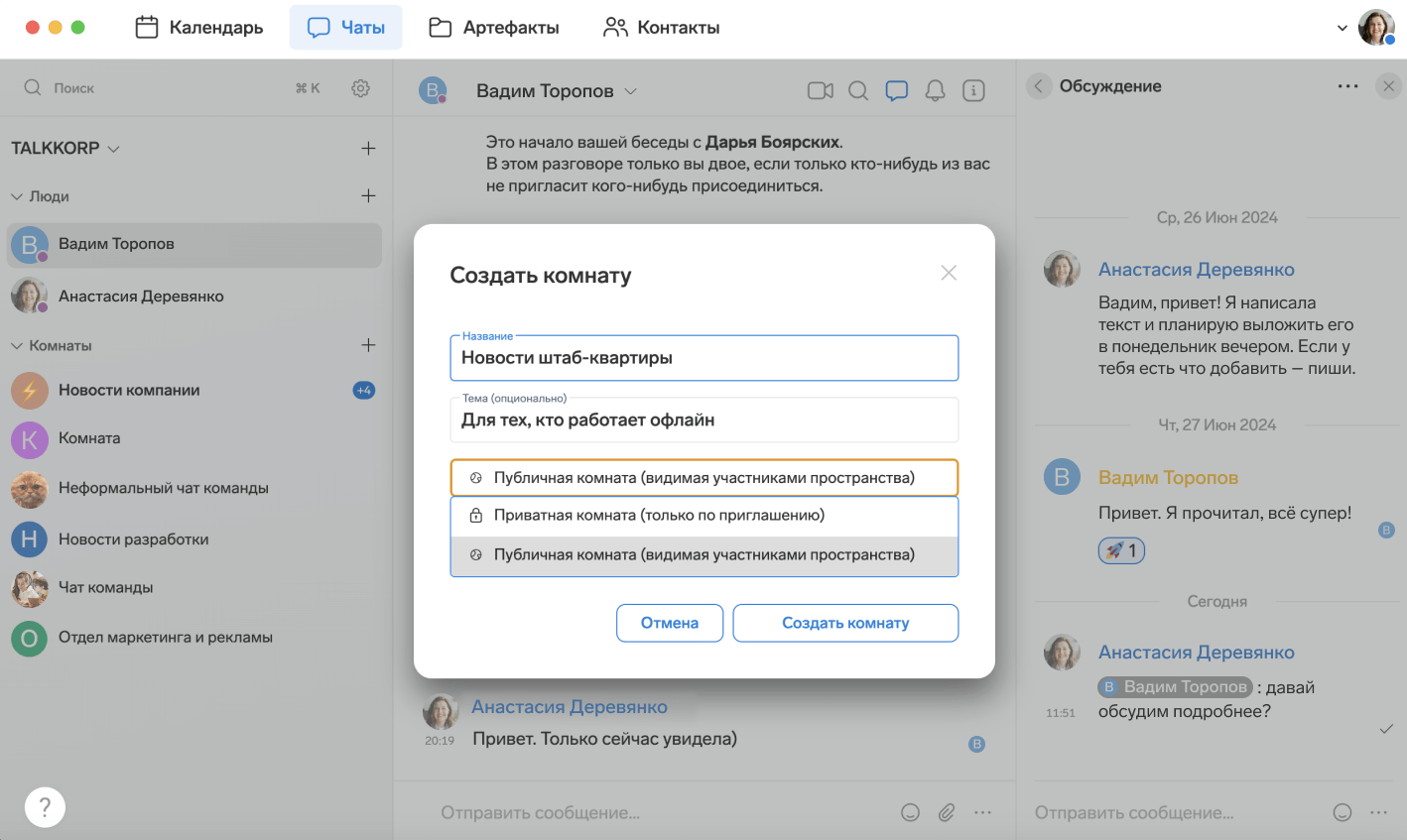Focus the Название input field
1407x840 pixels.
(704, 358)
